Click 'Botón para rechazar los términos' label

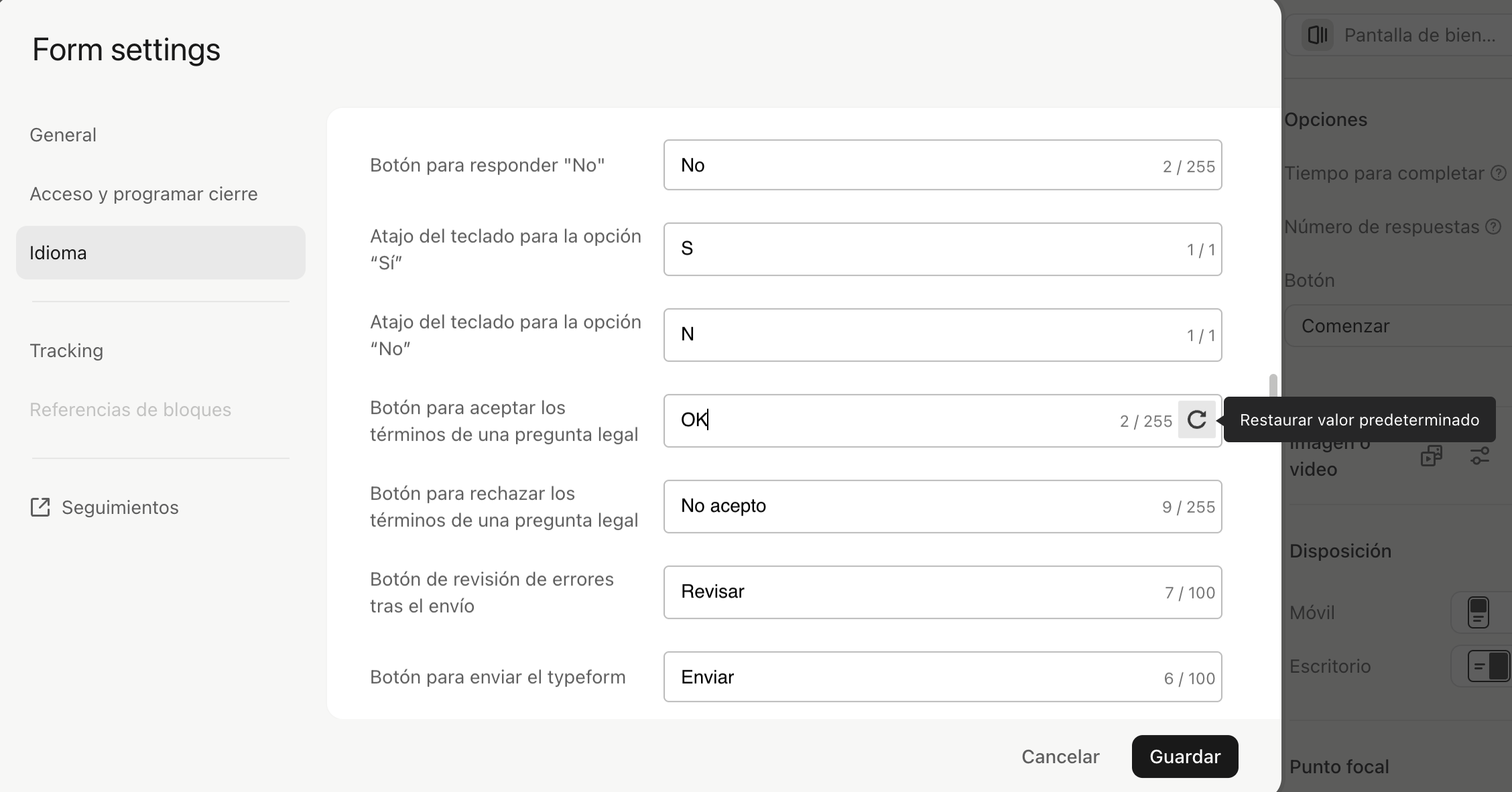pyautogui.click(x=504, y=507)
